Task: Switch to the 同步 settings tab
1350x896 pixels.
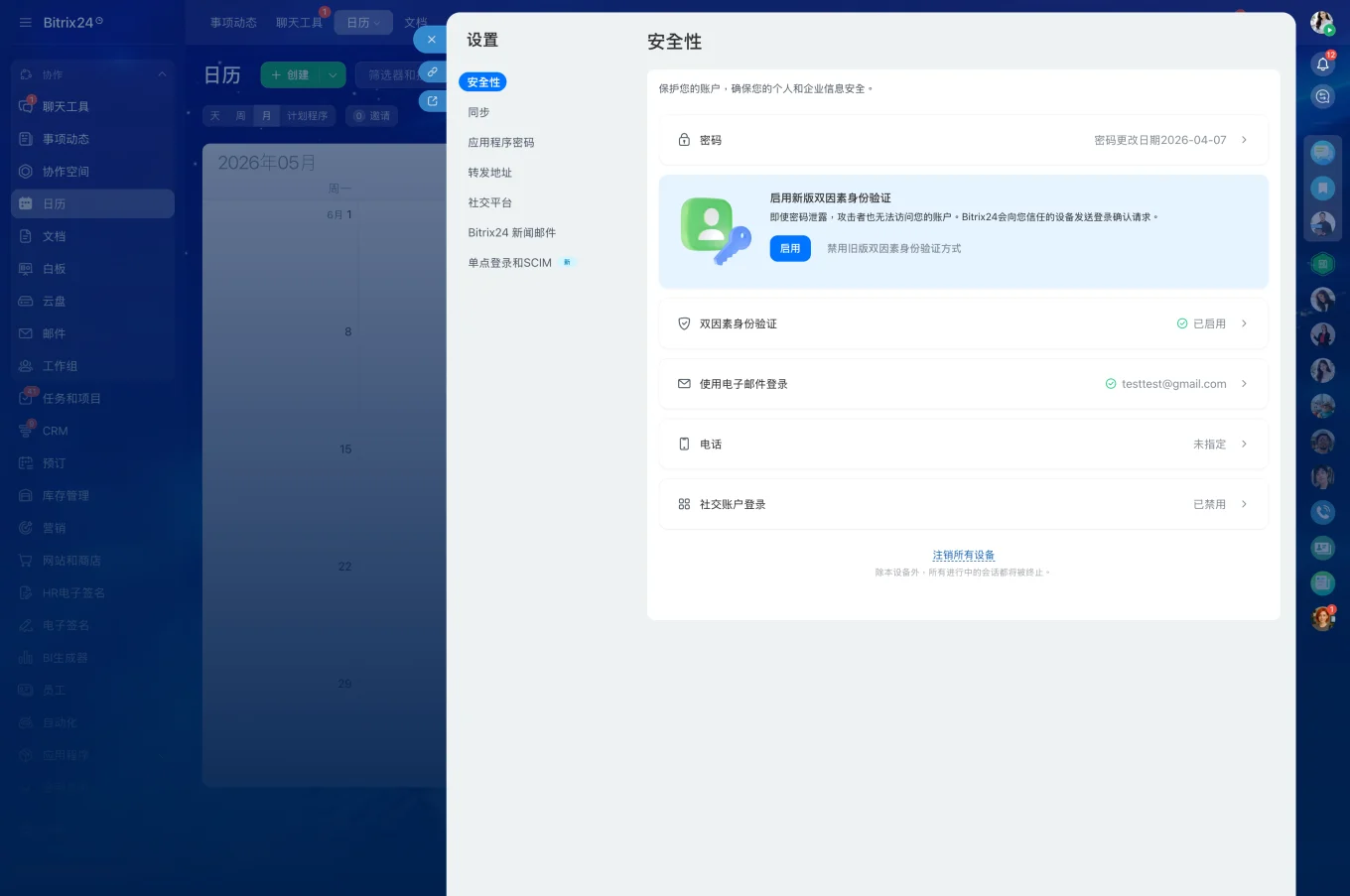Action: click(477, 112)
